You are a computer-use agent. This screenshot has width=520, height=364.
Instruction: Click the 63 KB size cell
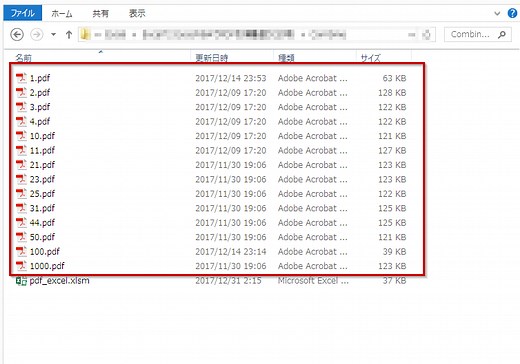click(394, 78)
